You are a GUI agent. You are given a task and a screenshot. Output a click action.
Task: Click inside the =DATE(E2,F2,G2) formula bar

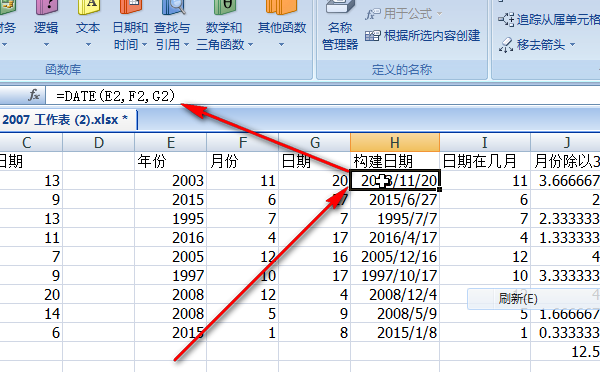(321, 96)
